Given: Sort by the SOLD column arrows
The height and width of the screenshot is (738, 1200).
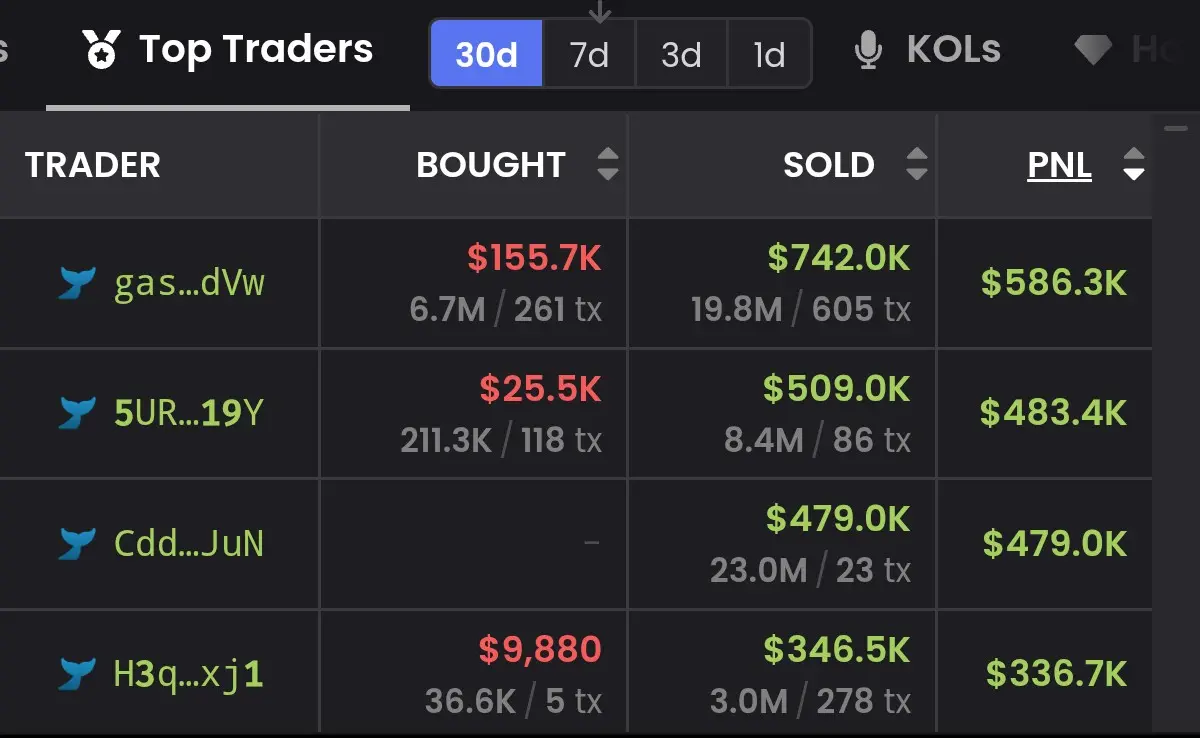Looking at the screenshot, I should click(916, 164).
